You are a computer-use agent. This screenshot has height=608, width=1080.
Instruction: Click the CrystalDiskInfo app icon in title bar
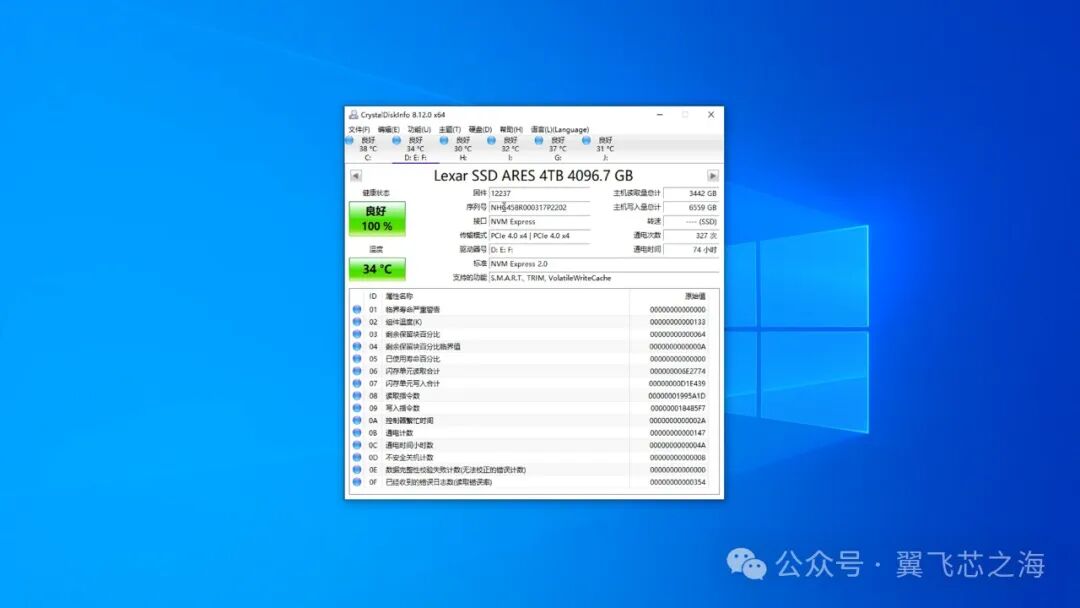coord(353,114)
